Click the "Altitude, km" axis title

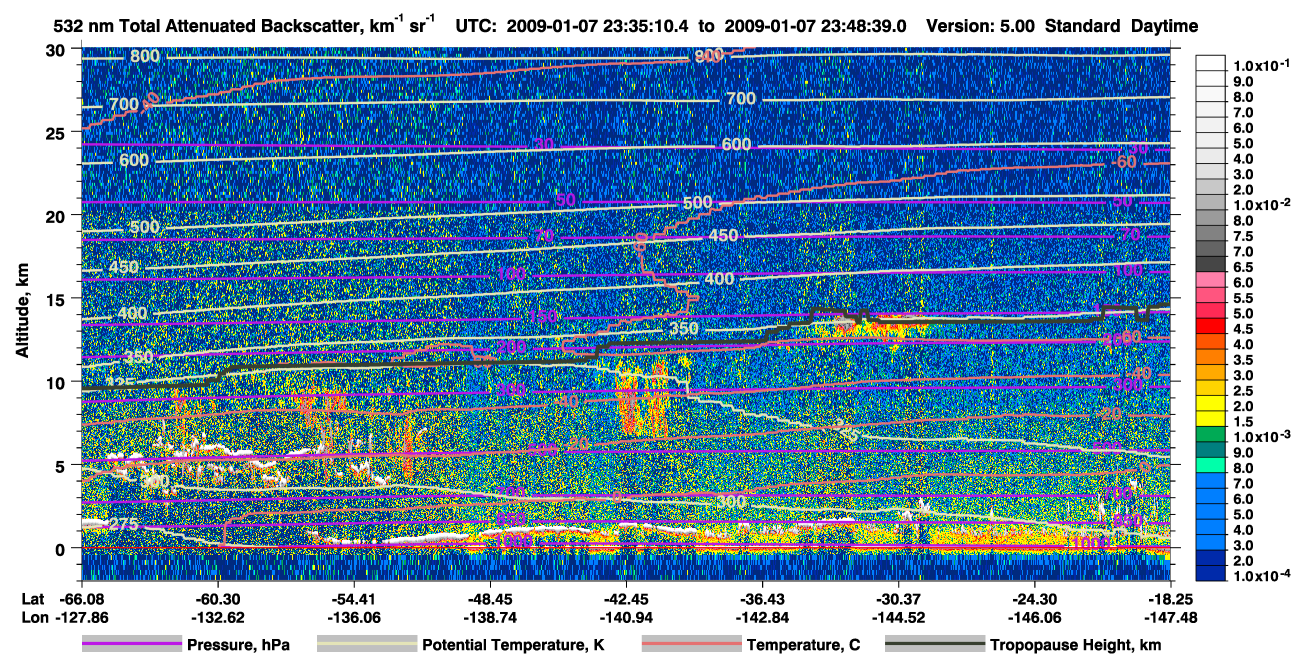coord(22,311)
